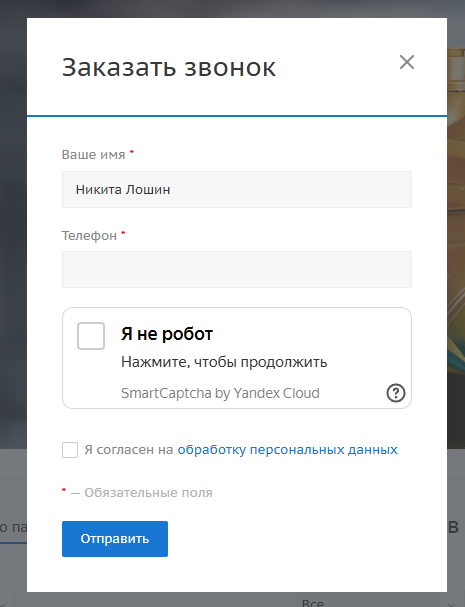Open the Все dropdown behind the dialog
The height and width of the screenshot is (607, 465).
368,600
